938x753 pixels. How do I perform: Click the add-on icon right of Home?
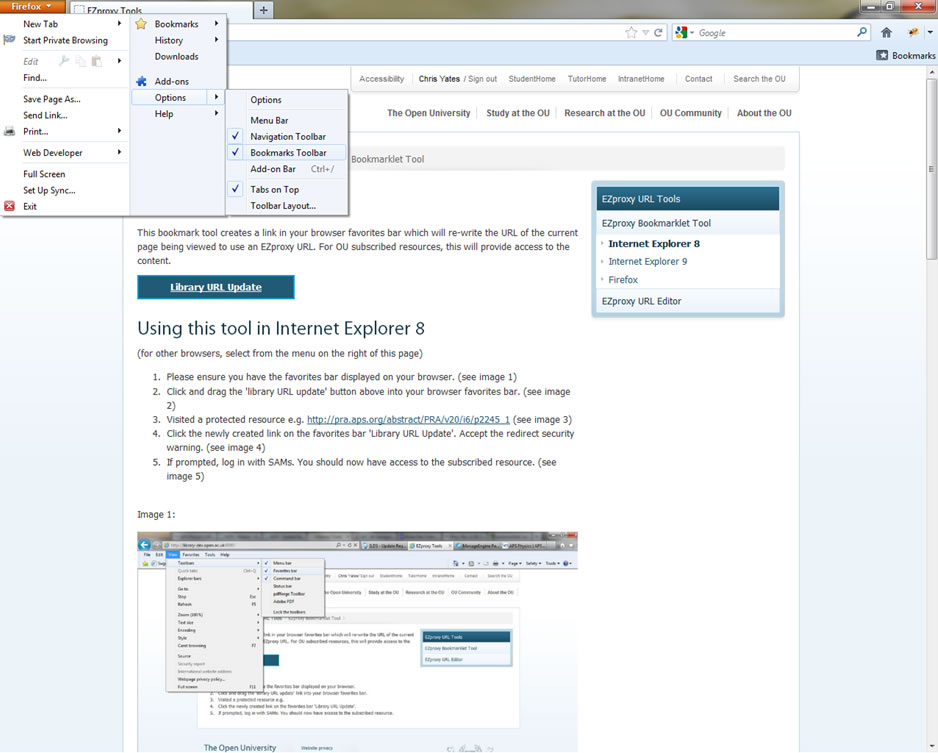click(x=913, y=33)
